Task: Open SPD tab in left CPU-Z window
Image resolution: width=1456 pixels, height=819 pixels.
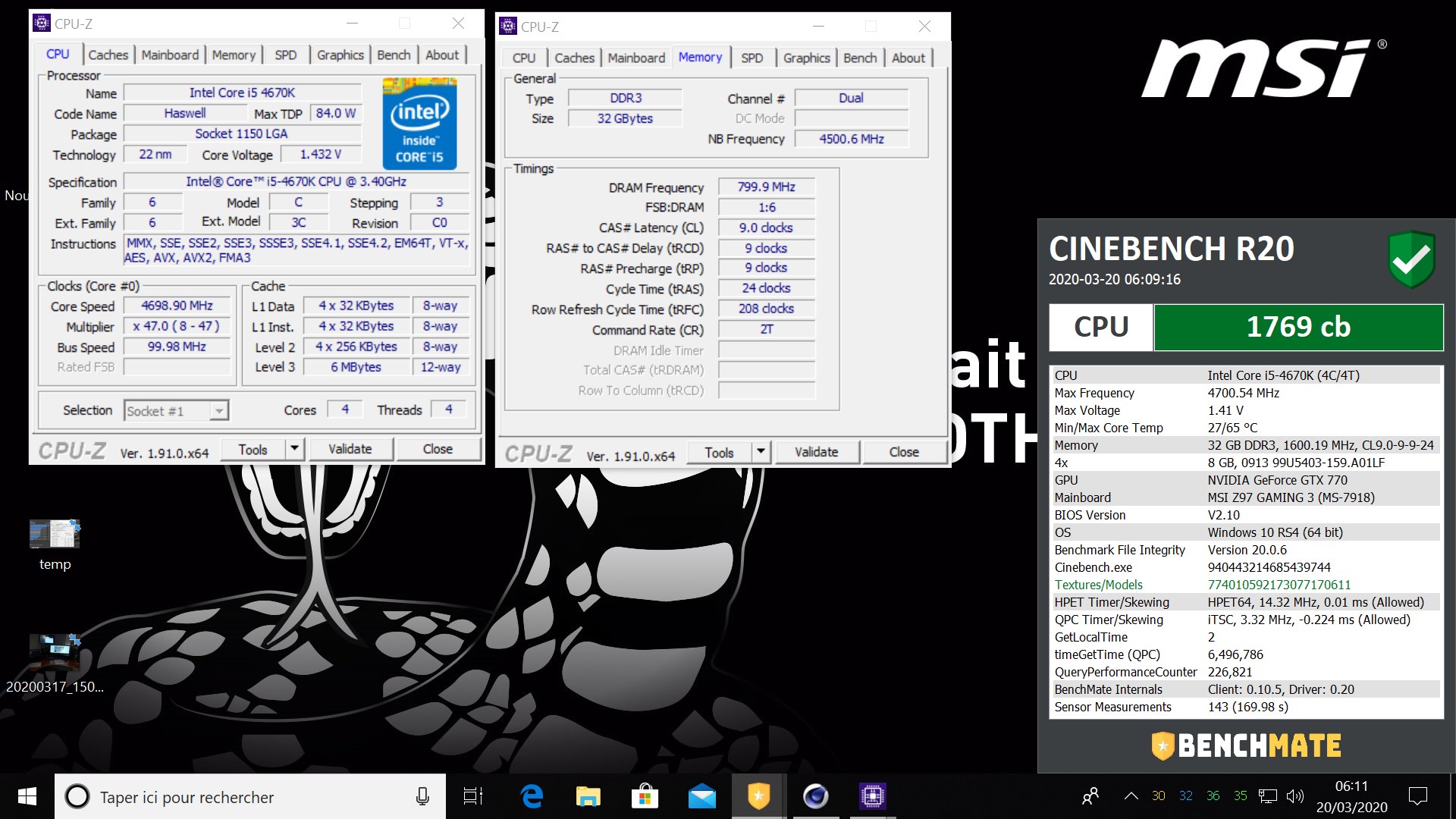Action: tap(286, 55)
